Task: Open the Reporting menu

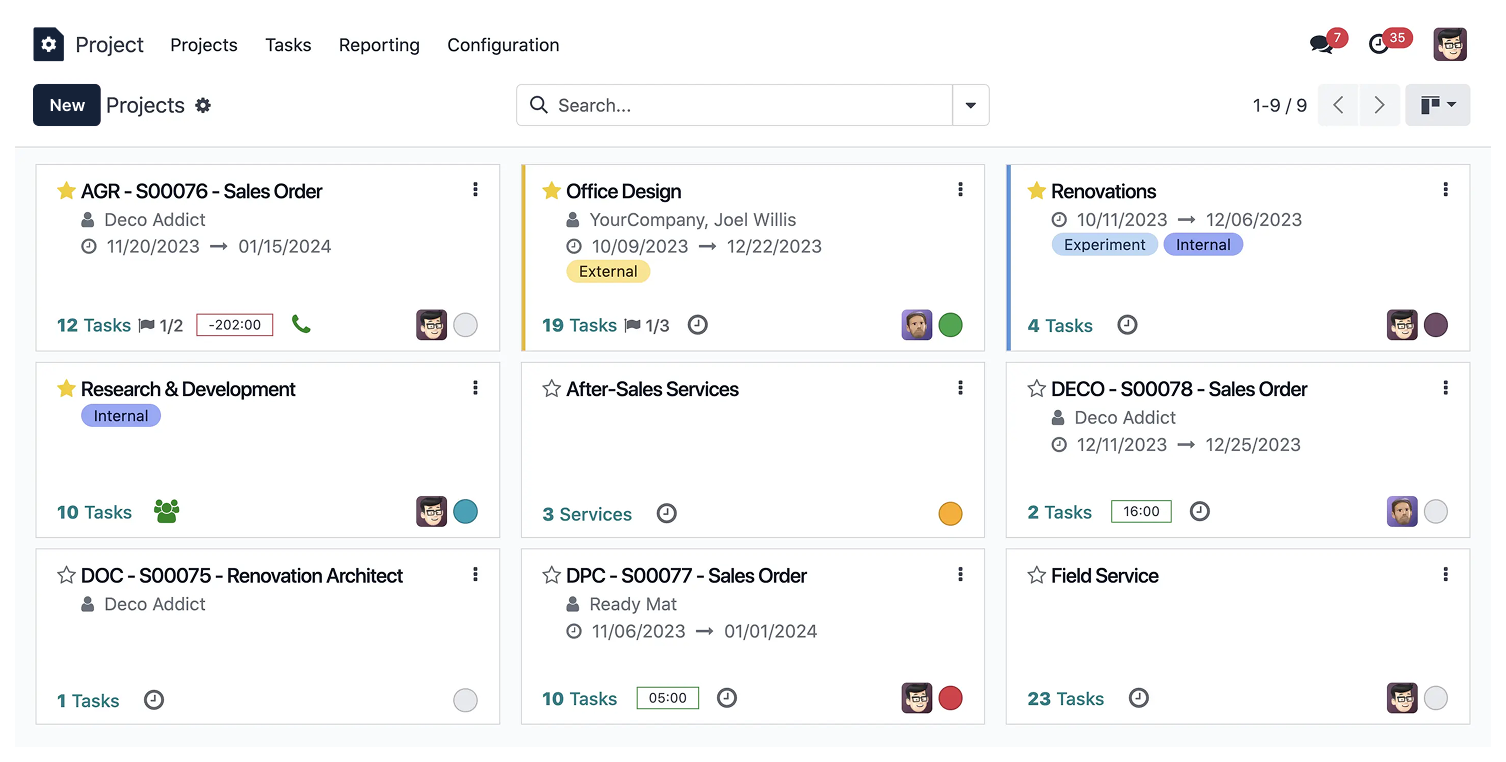Action: click(x=379, y=45)
